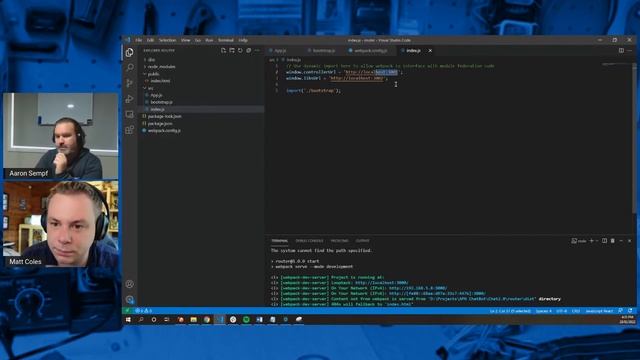640x360 pixels.
Task: Open the Go menu
Action: click(x=198, y=40)
